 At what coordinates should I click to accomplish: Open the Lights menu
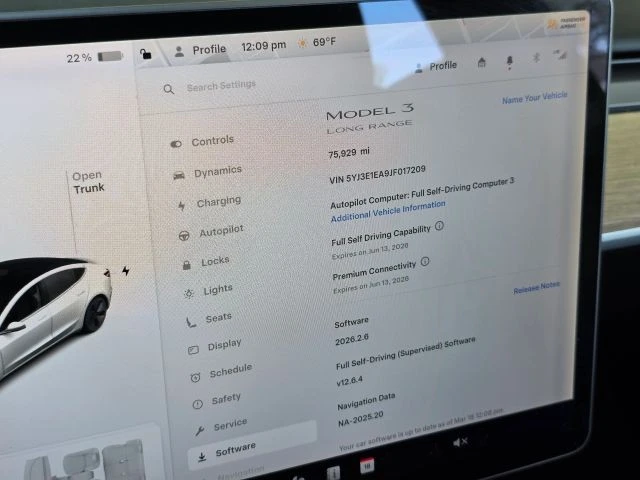(x=208, y=291)
